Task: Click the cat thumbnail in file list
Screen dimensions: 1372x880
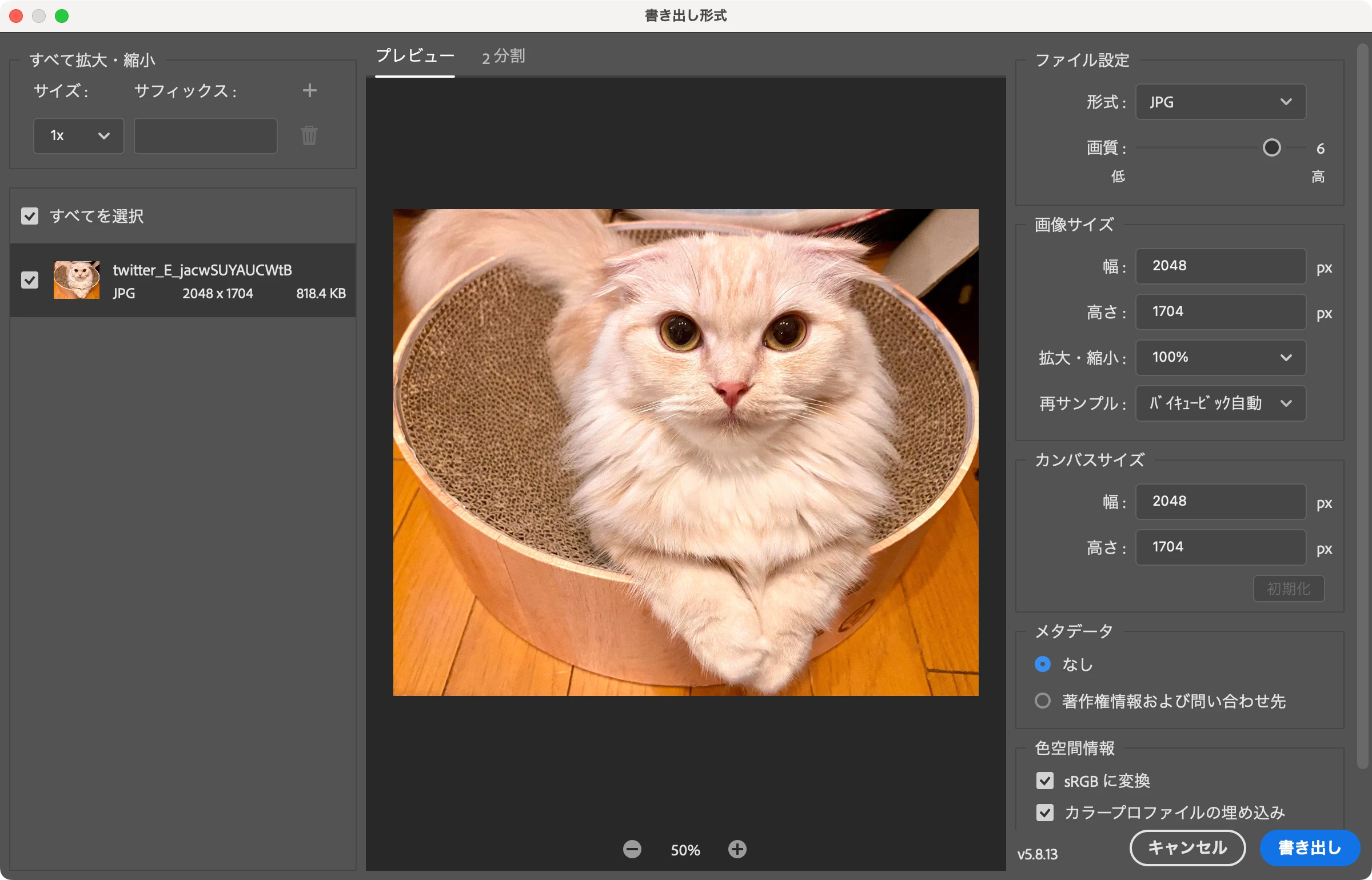Action: 77,280
